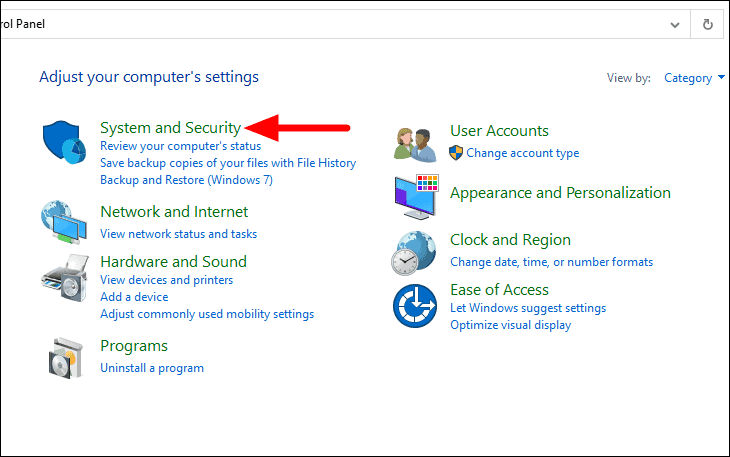Open Adjust commonly used mobility settings
This screenshot has height=457, width=730.
[x=207, y=314]
